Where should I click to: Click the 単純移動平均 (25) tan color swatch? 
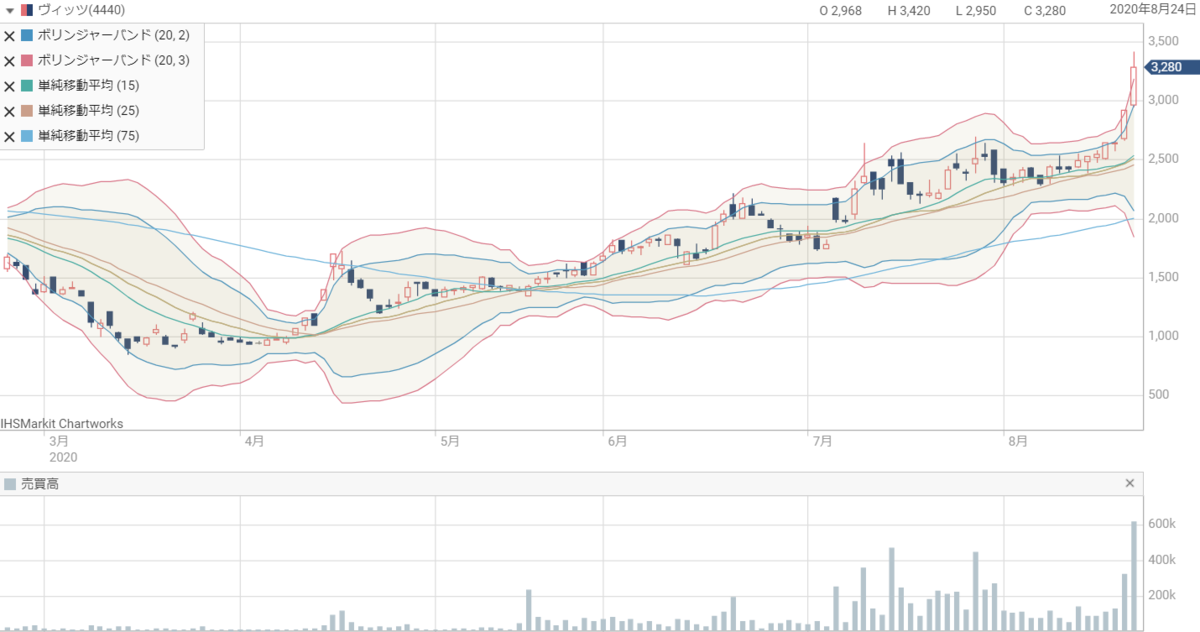click(x=27, y=111)
